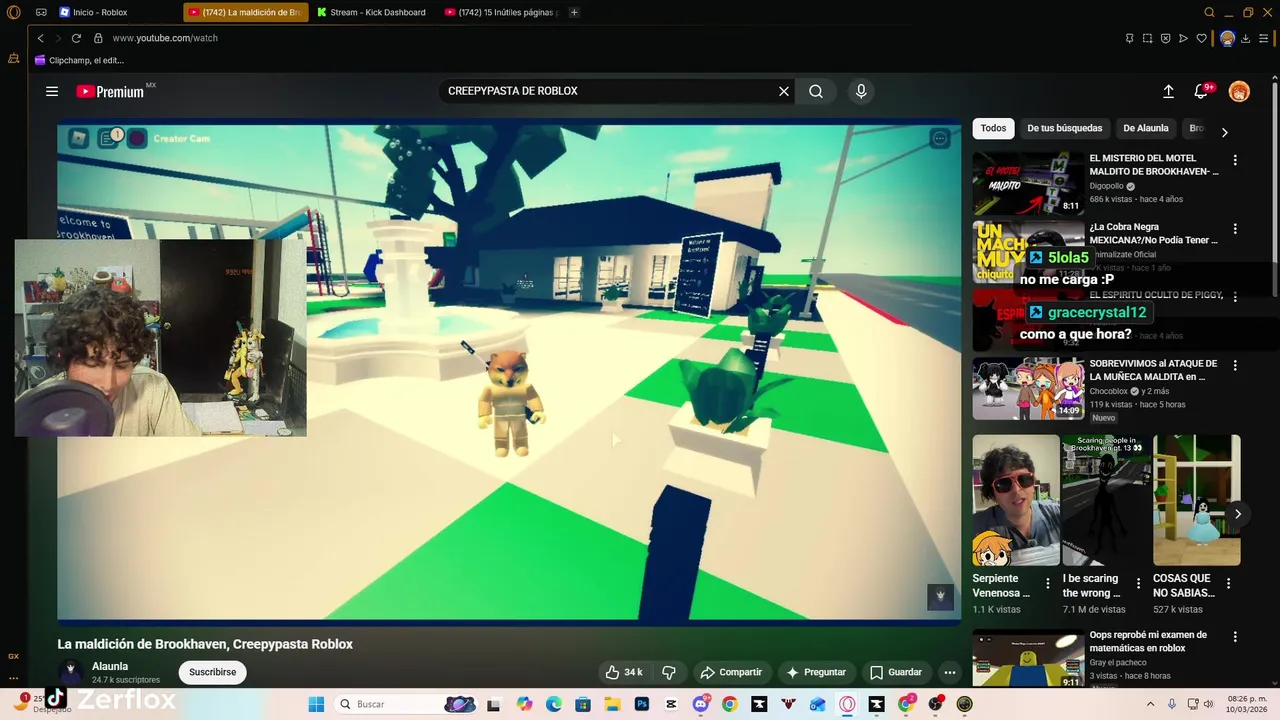This screenshot has width=1280, height=720.
Task: Open Oops reprobé mi examen title
Action: tap(1148, 641)
